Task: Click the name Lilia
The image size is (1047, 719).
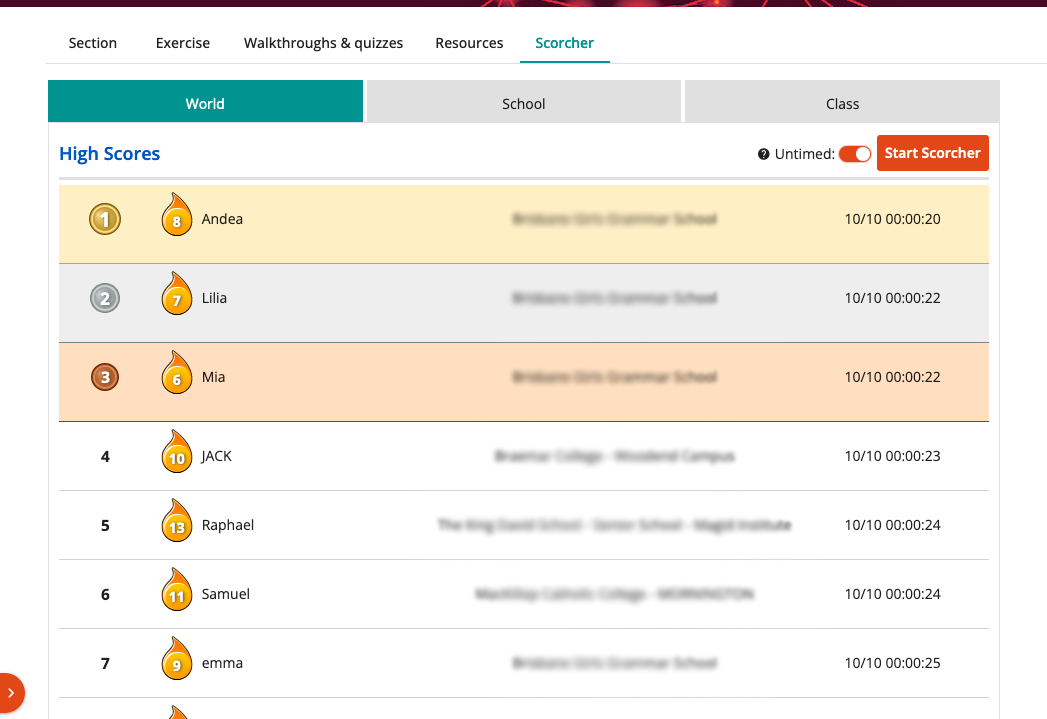Action: [x=214, y=298]
